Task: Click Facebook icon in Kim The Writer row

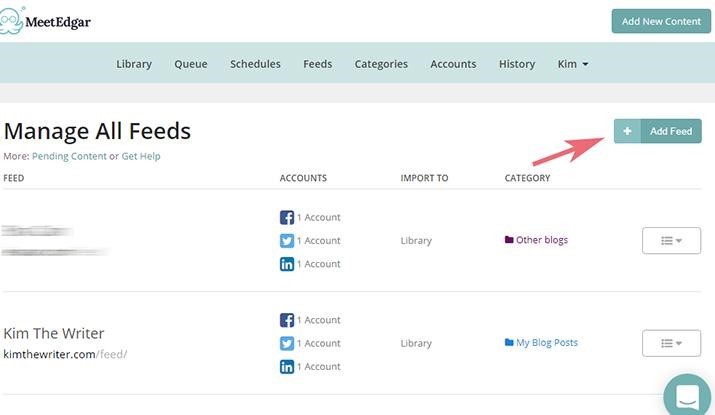Action: click(287, 320)
